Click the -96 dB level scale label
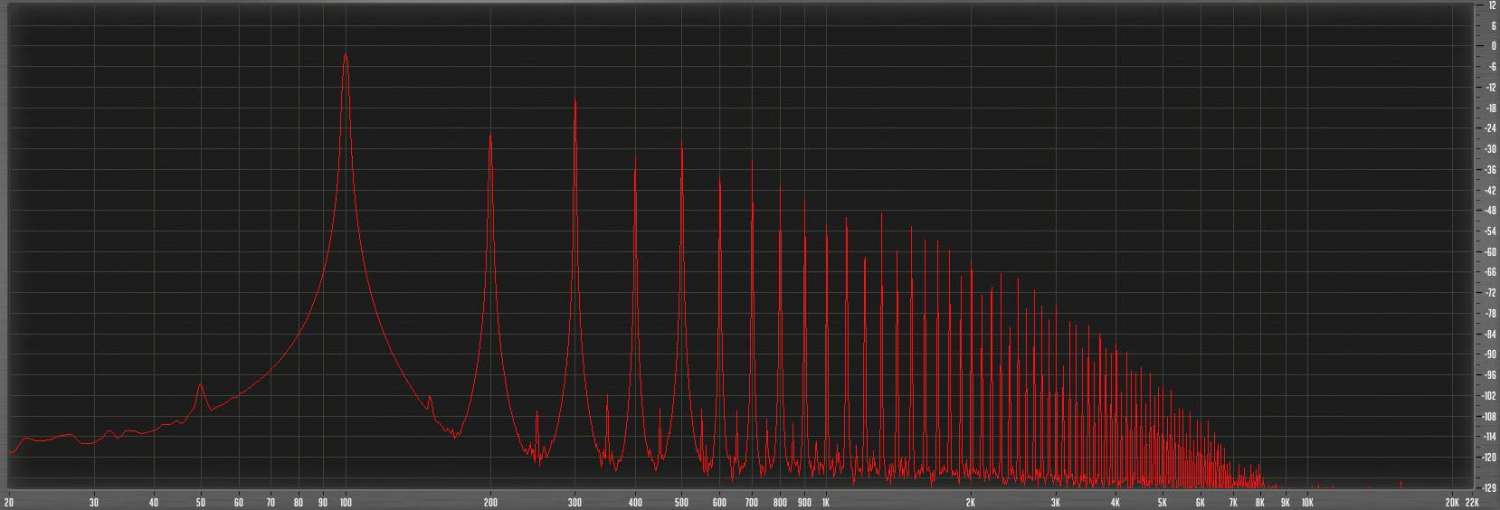Screen dimensions: 1500x510 click(x=1491, y=375)
